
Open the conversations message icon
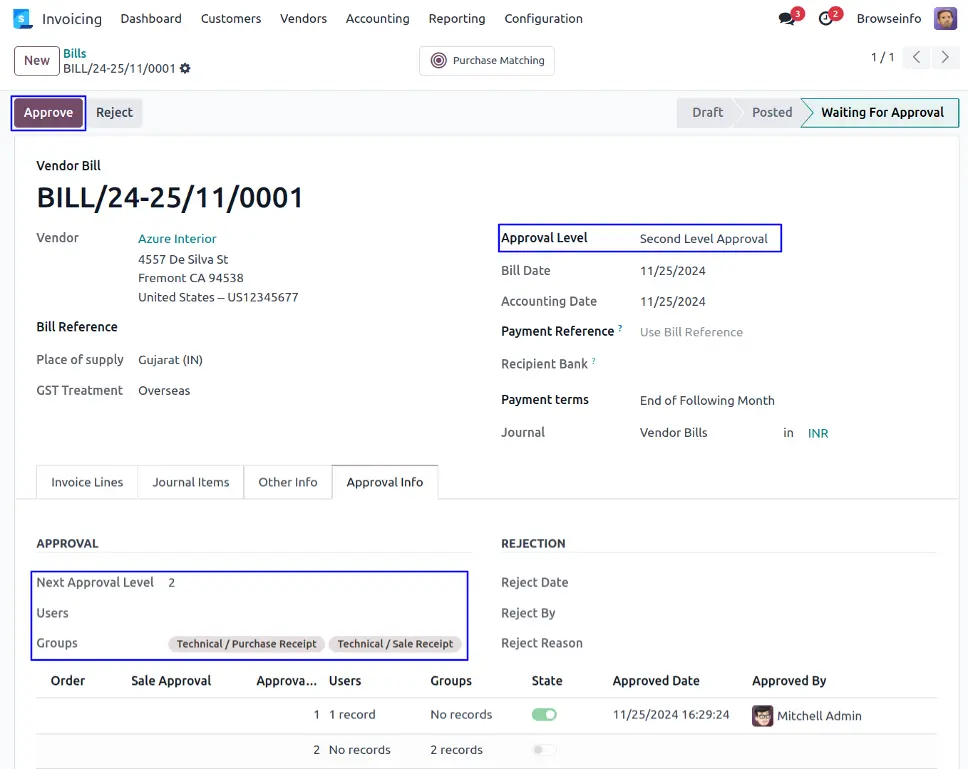click(x=786, y=19)
